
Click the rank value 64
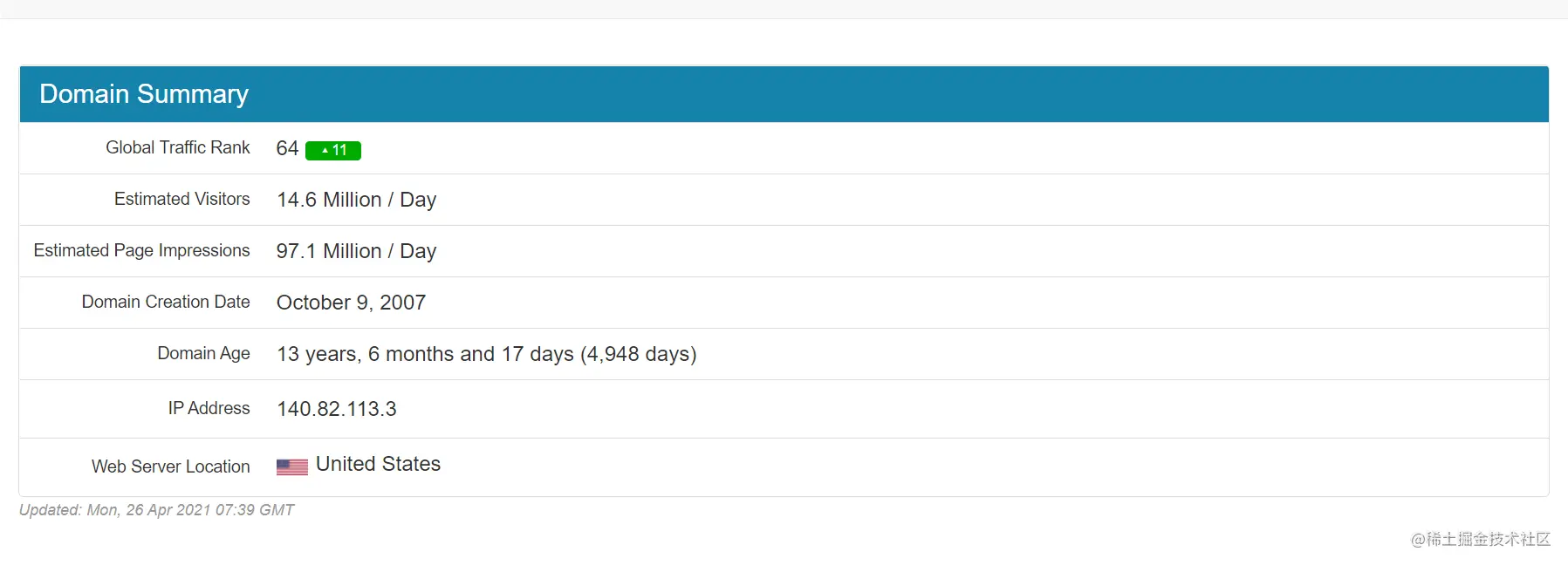[x=287, y=148]
